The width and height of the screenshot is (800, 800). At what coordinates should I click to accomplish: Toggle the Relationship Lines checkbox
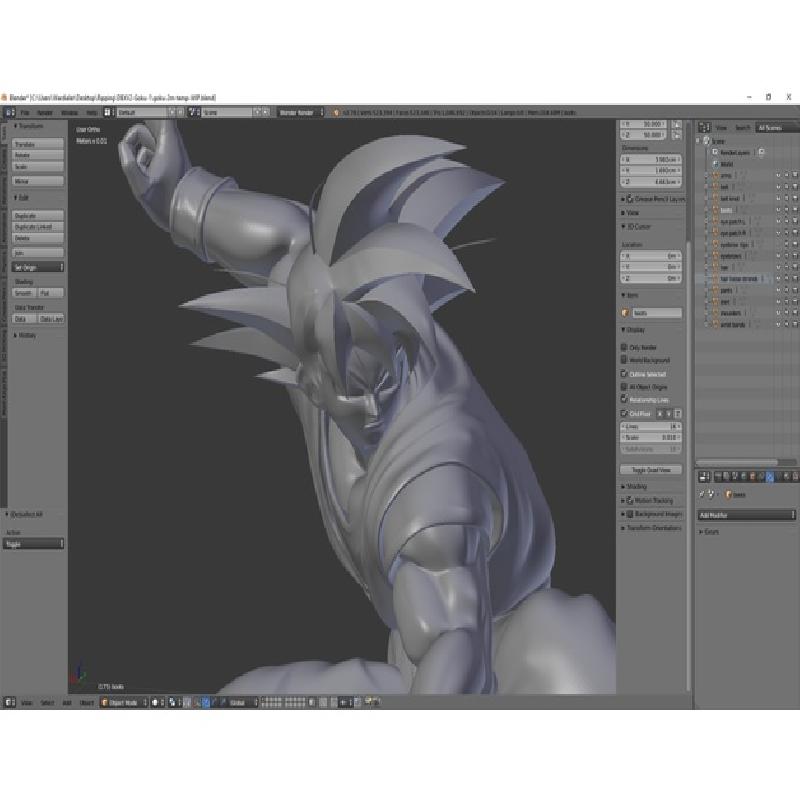624,399
